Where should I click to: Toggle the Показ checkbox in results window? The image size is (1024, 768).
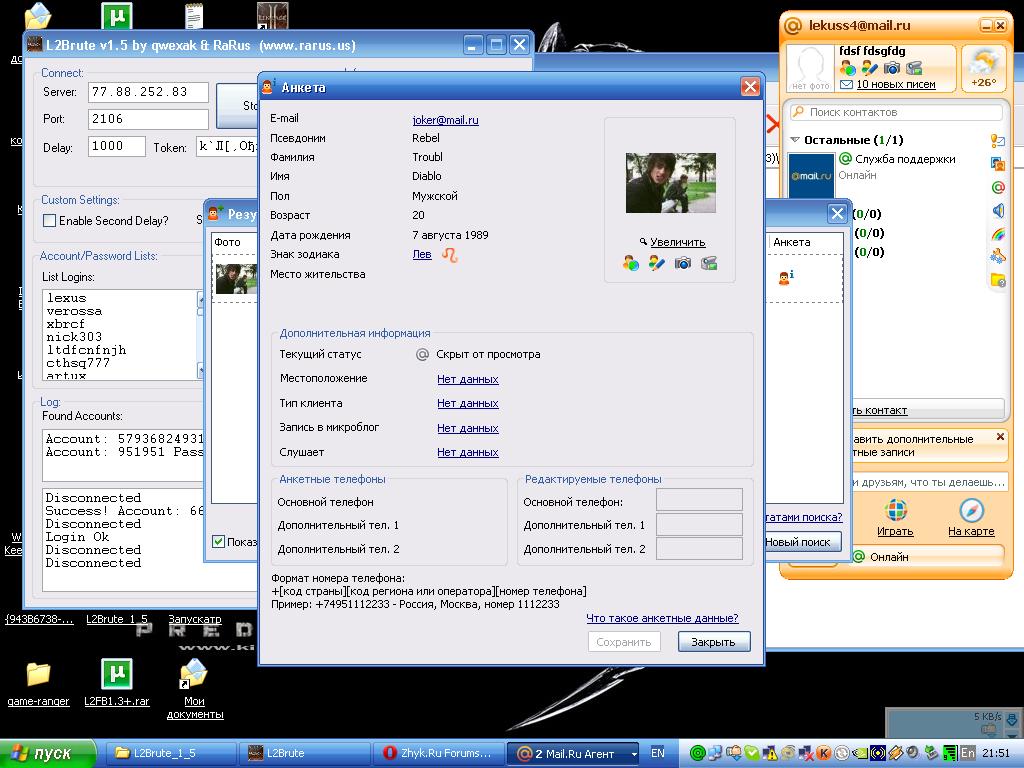tap(219, 542)
